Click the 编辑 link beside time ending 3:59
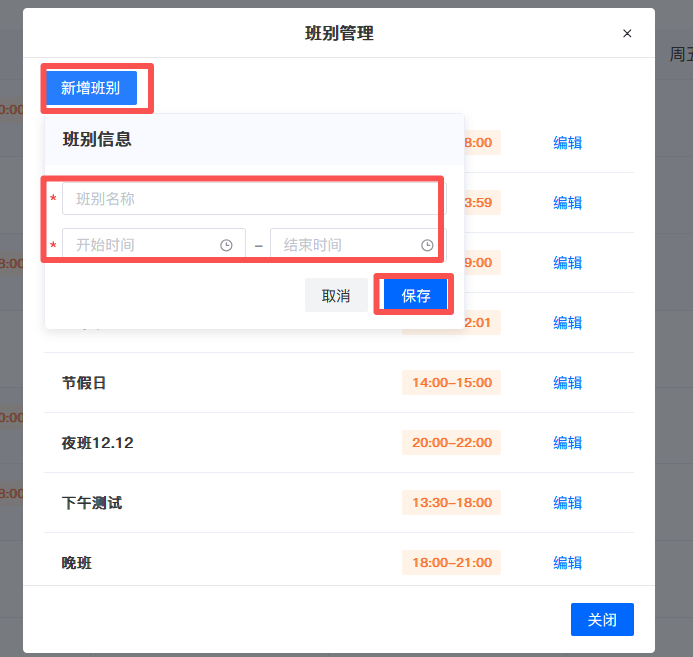 point(567,203)
